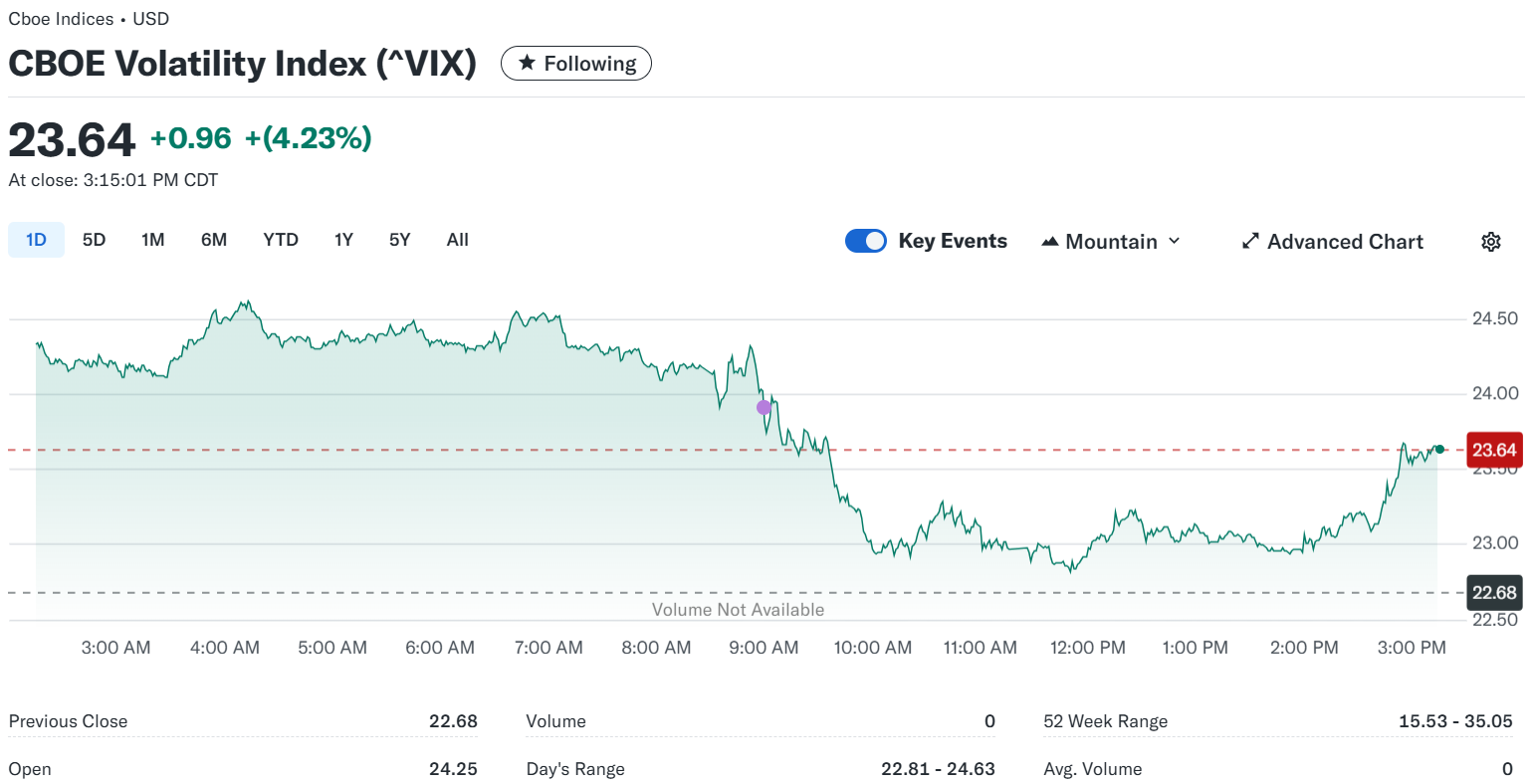
Task: Click the 9:00 AM axis label
Action: 764,648
